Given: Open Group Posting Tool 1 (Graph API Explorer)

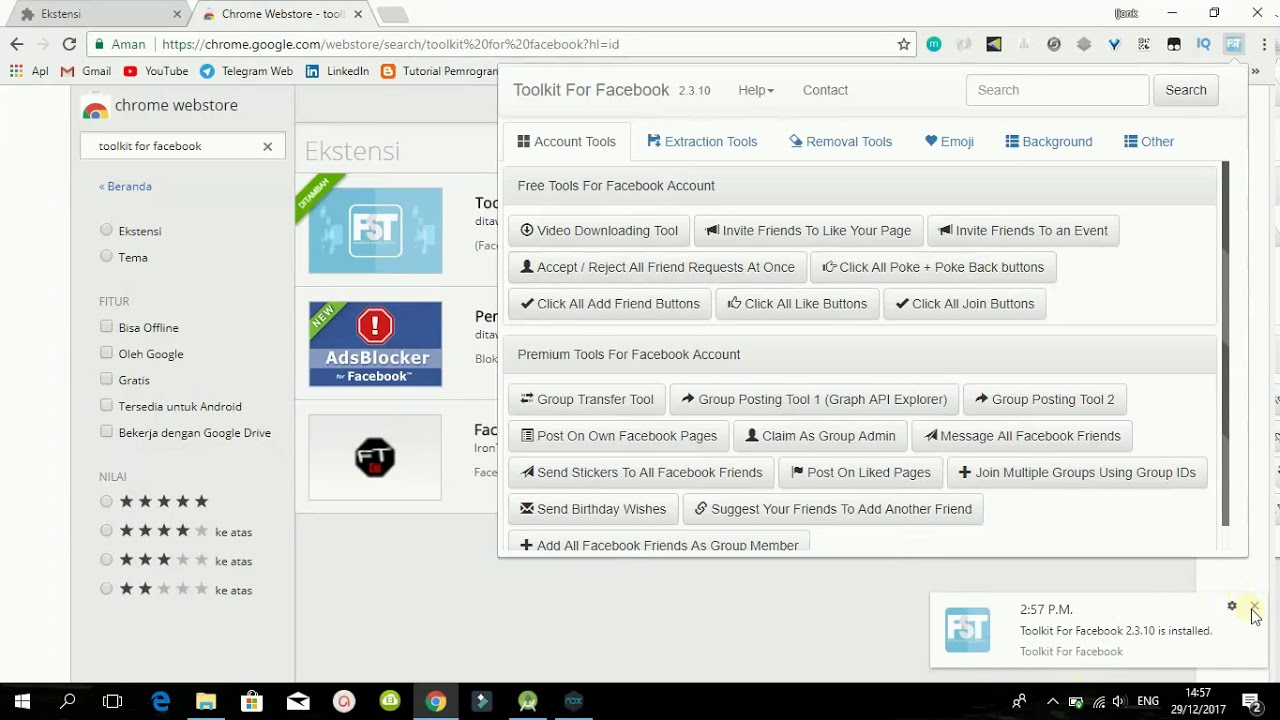Looking at the screenshot, I should point(814,400).
